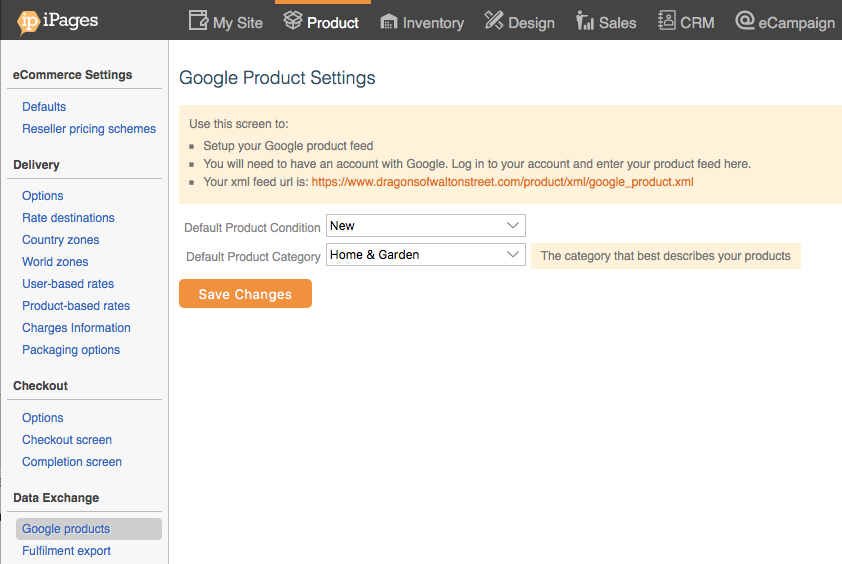Click the Checkout sidebar heading

coord(40,386)
